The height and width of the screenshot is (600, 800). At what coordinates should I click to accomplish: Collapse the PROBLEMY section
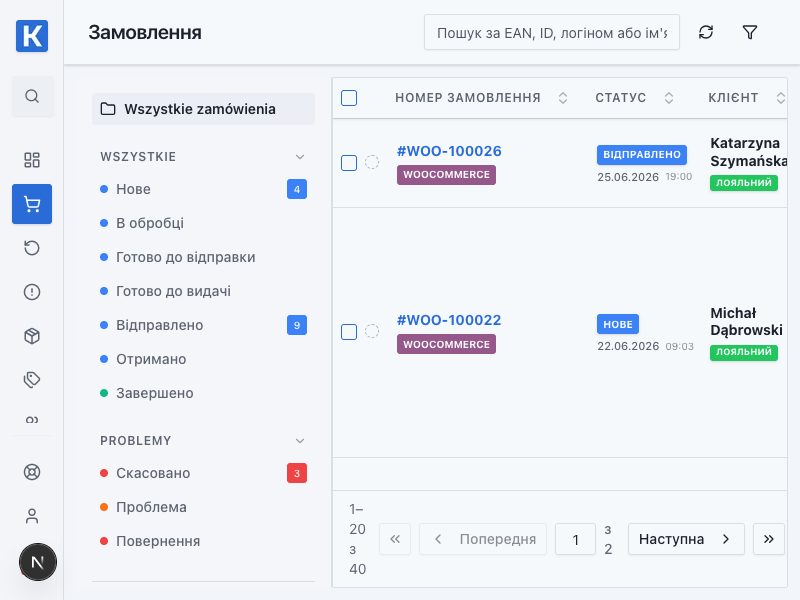(300, 441)
